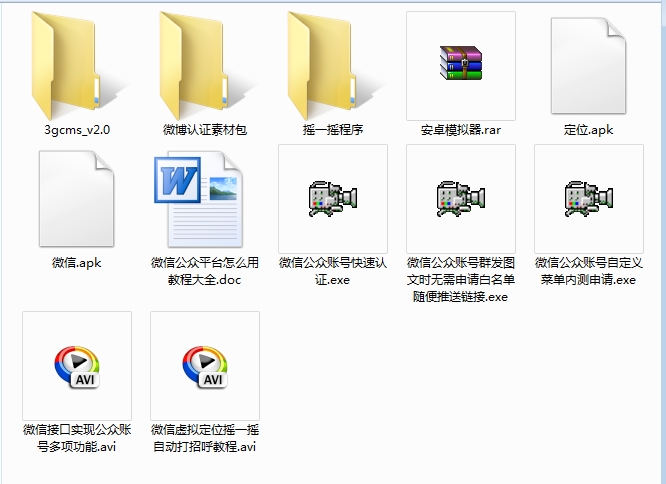Click the label 摇一摇程序

pyautogui.click(x=333, y=129)
